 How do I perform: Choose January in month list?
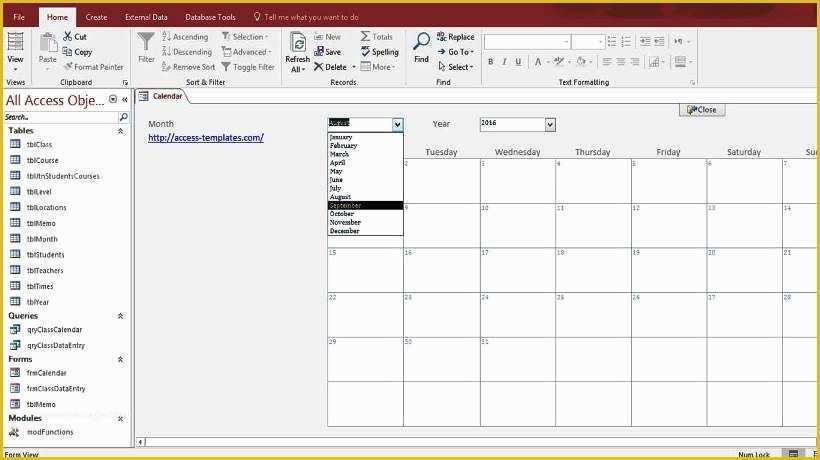point(366,137)
